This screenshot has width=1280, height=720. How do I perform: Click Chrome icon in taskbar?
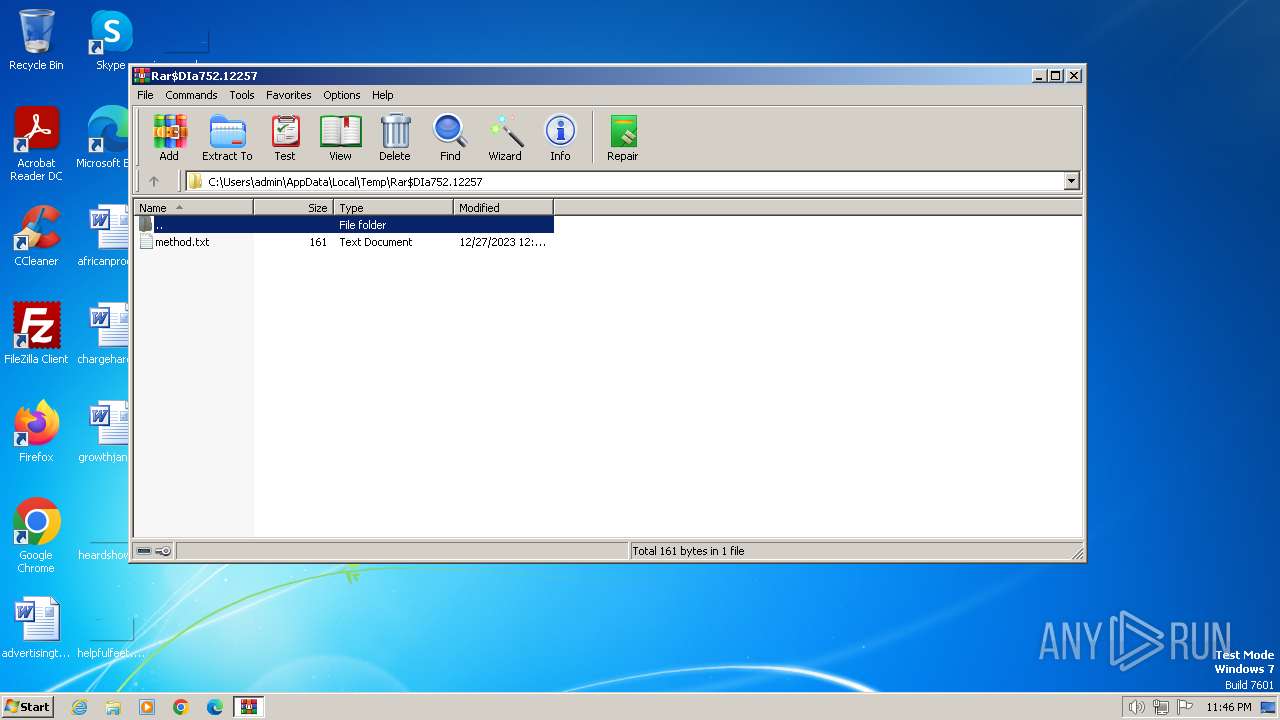(x=181, y=707)
